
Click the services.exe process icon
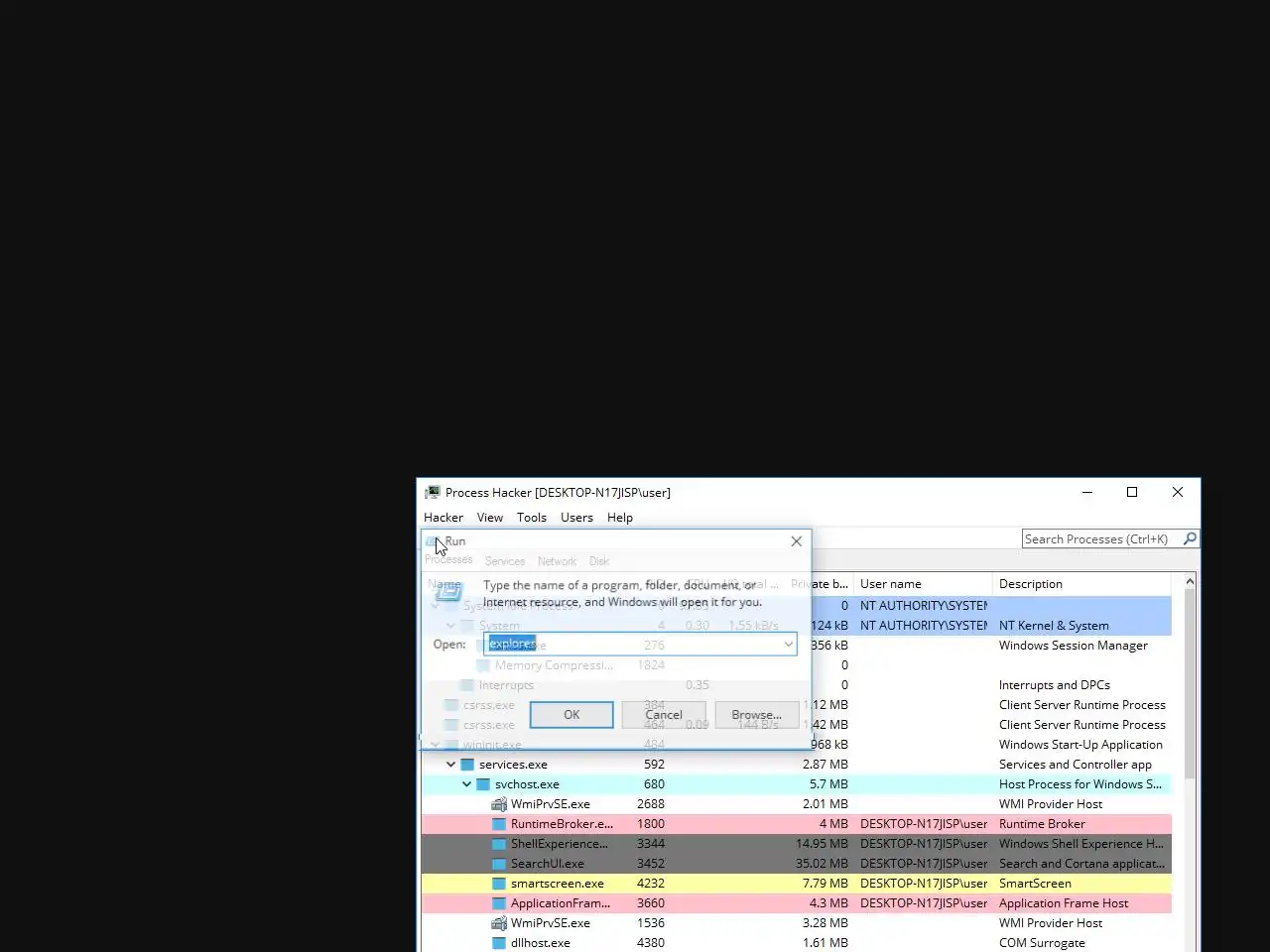pos(467,765)
